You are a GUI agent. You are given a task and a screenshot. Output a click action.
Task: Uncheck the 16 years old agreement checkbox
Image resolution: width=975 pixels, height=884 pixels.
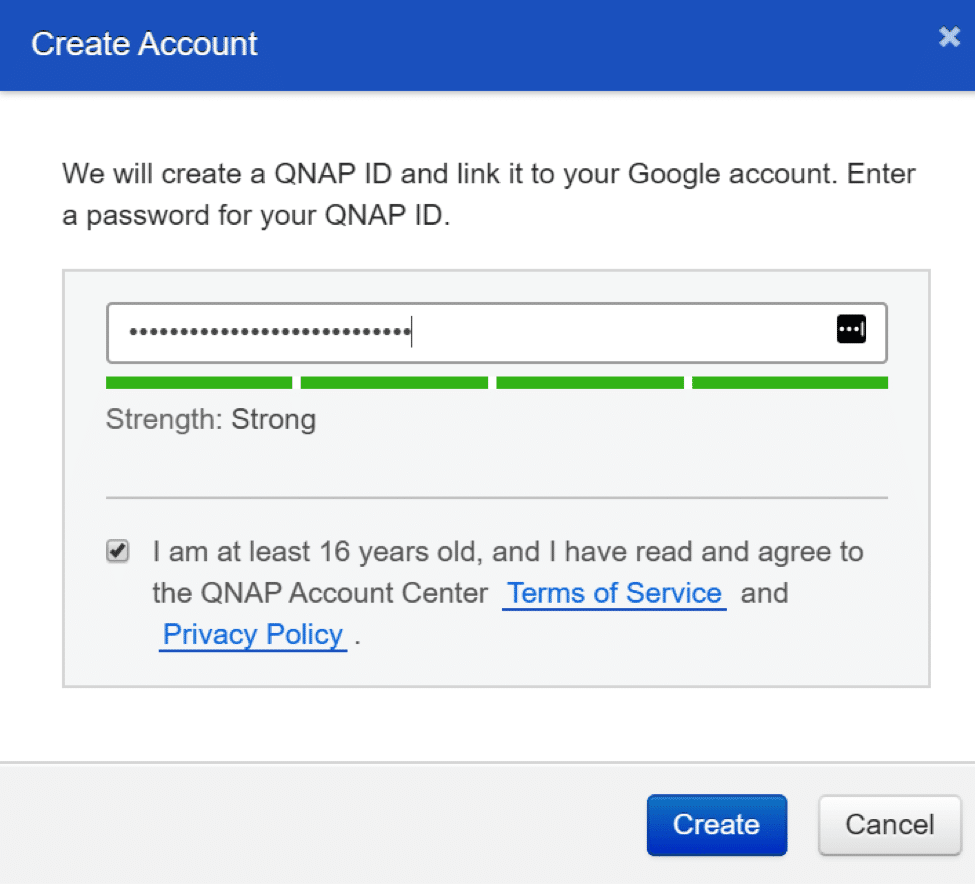tap(118, 551)
